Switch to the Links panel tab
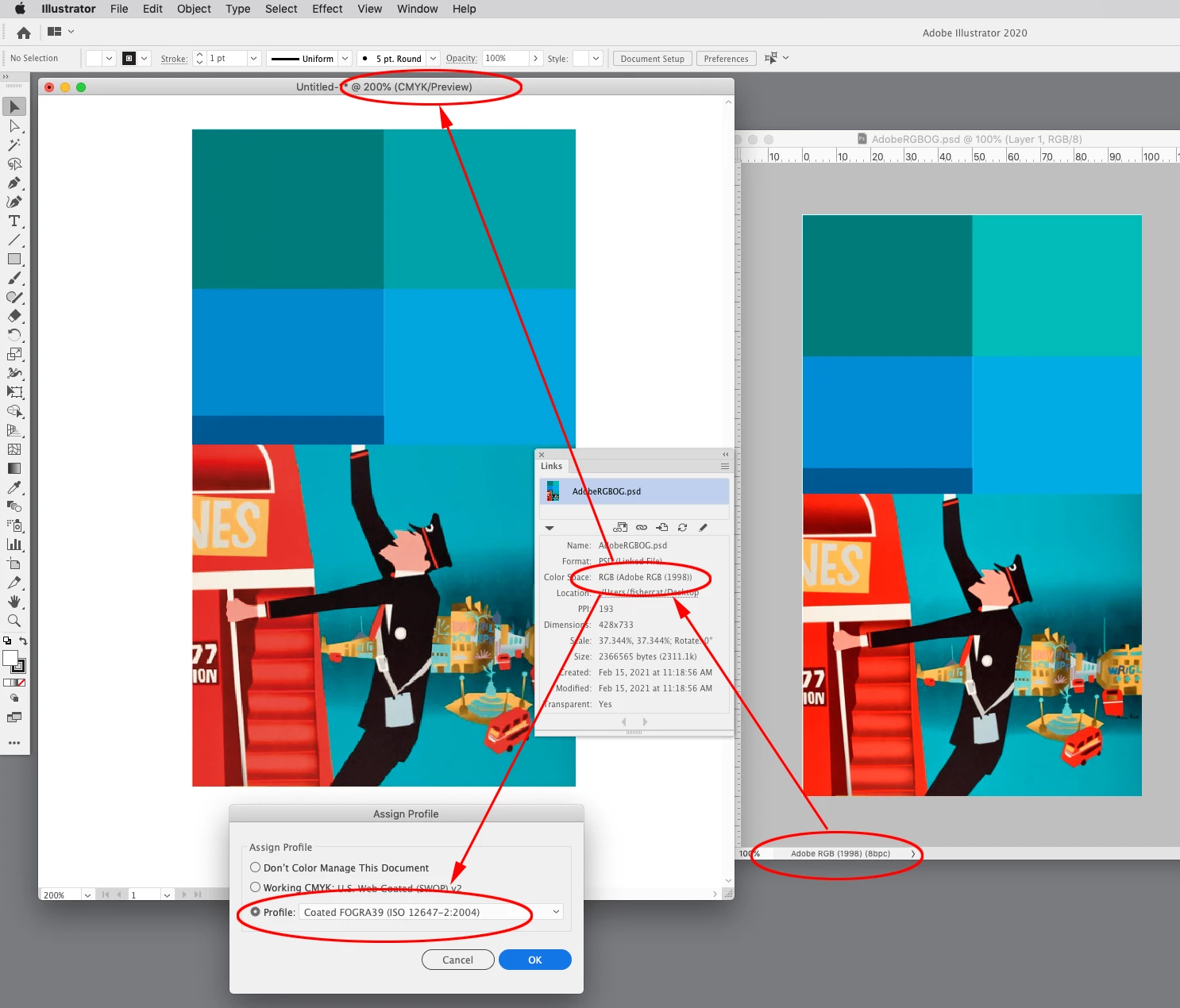1180x1008 pixels. 552,466
